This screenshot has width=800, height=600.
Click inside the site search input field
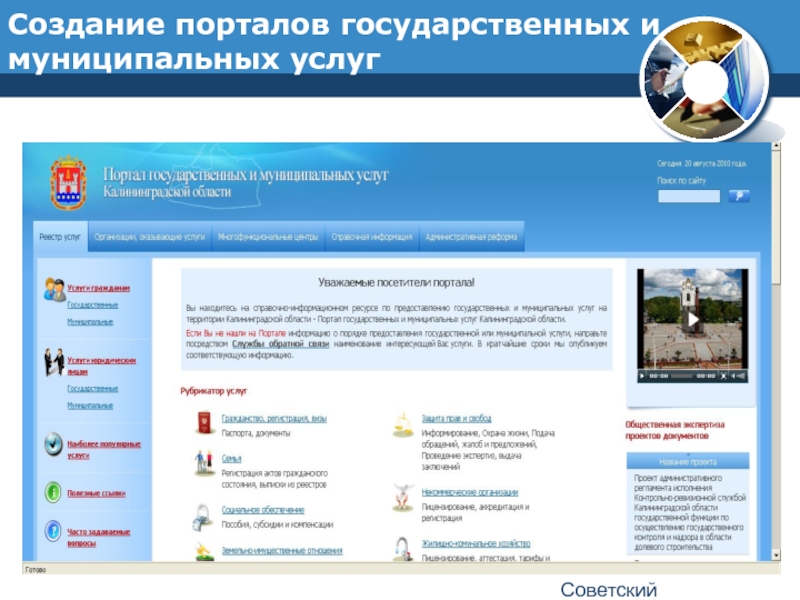[689, 196]
